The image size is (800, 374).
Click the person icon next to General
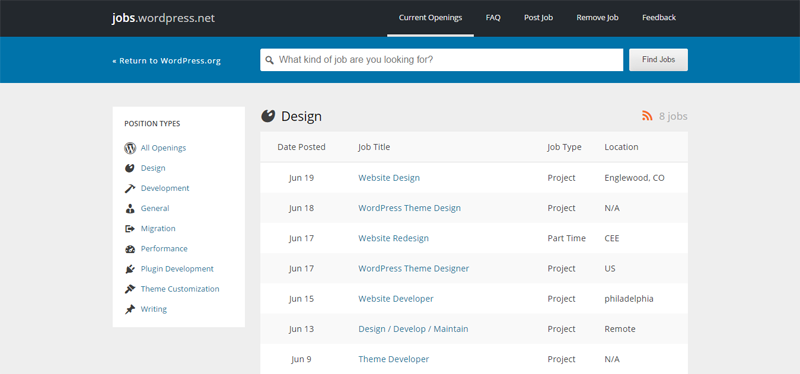coord(130,208)
